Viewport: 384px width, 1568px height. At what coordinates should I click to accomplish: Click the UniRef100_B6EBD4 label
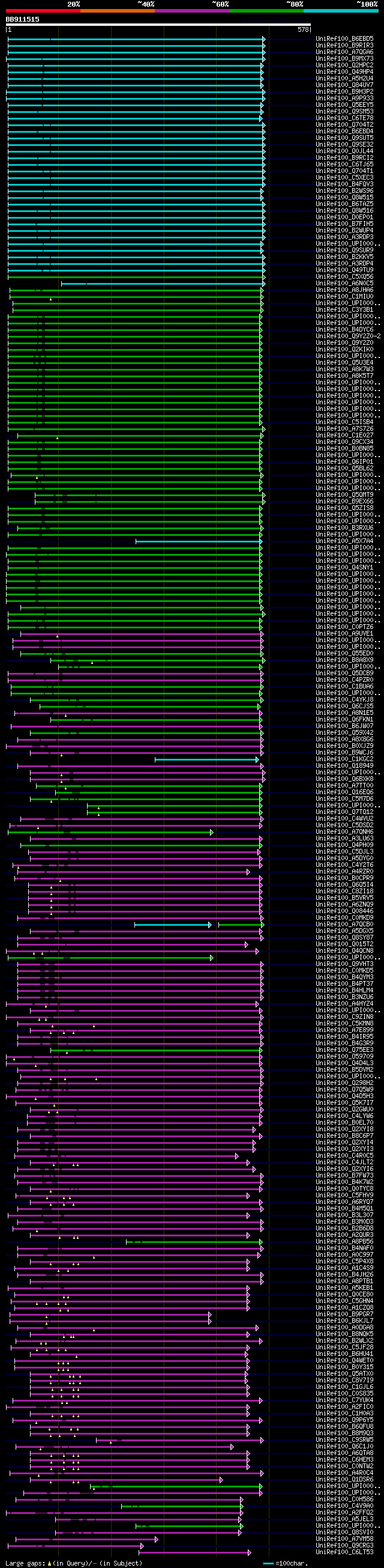coord(344,131)
